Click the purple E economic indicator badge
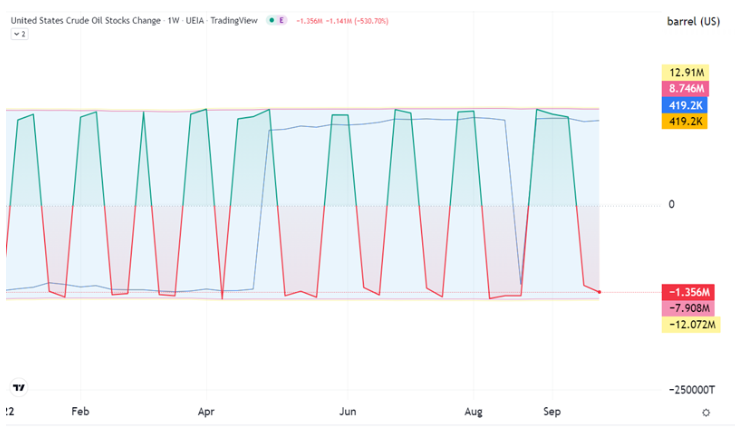The height and width of the screenshot is (428, 735). (281, 20)
